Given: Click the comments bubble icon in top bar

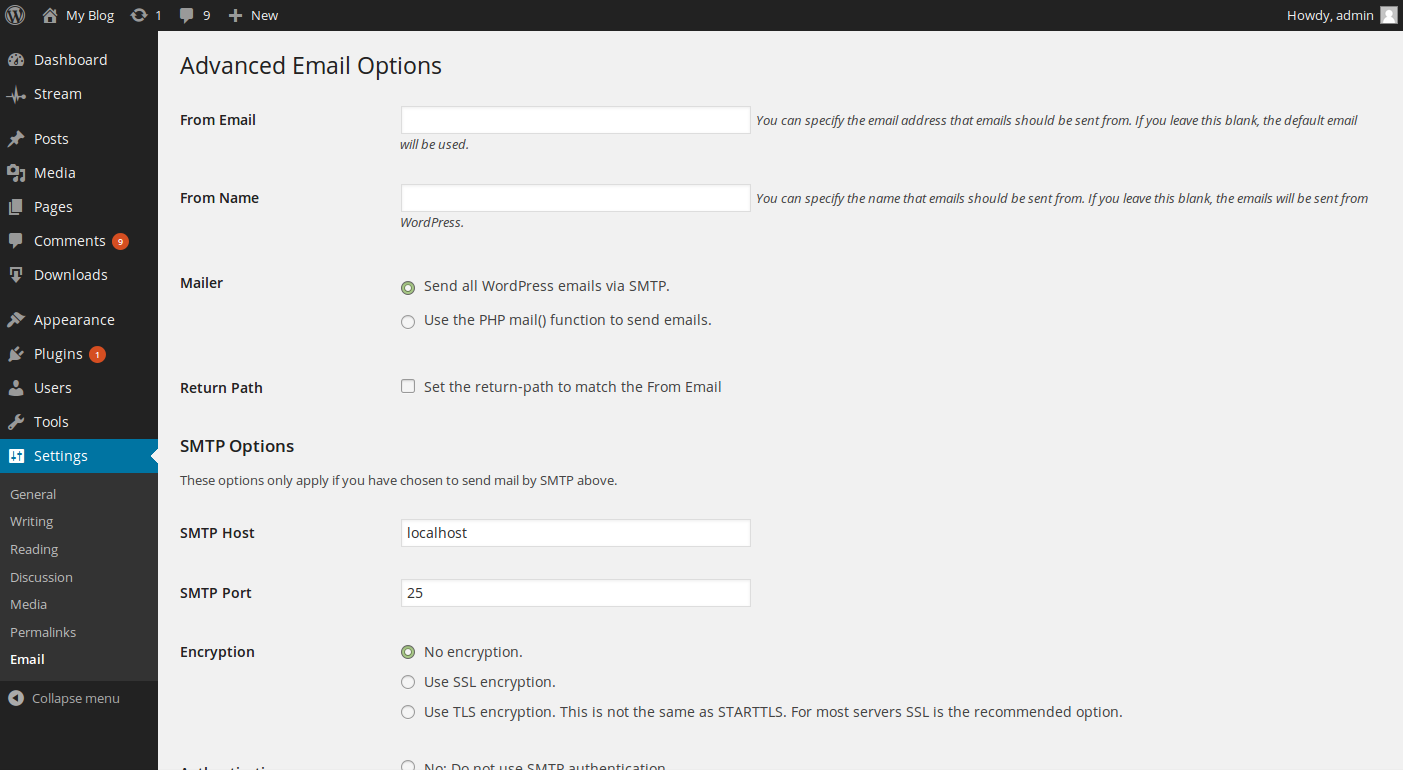Looking at the screenshot, I should click(187, 15).
